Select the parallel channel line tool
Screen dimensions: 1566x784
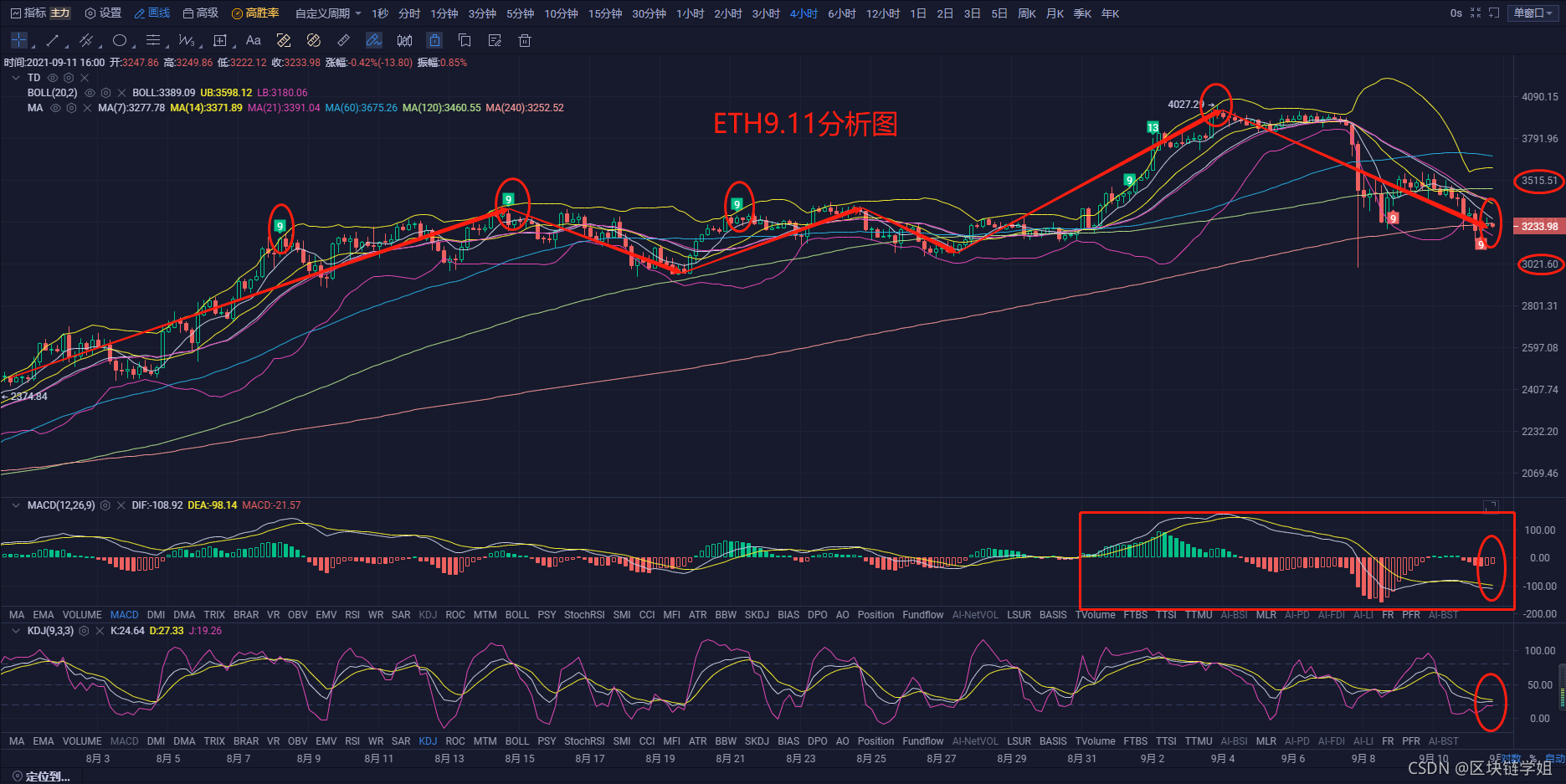85,40
